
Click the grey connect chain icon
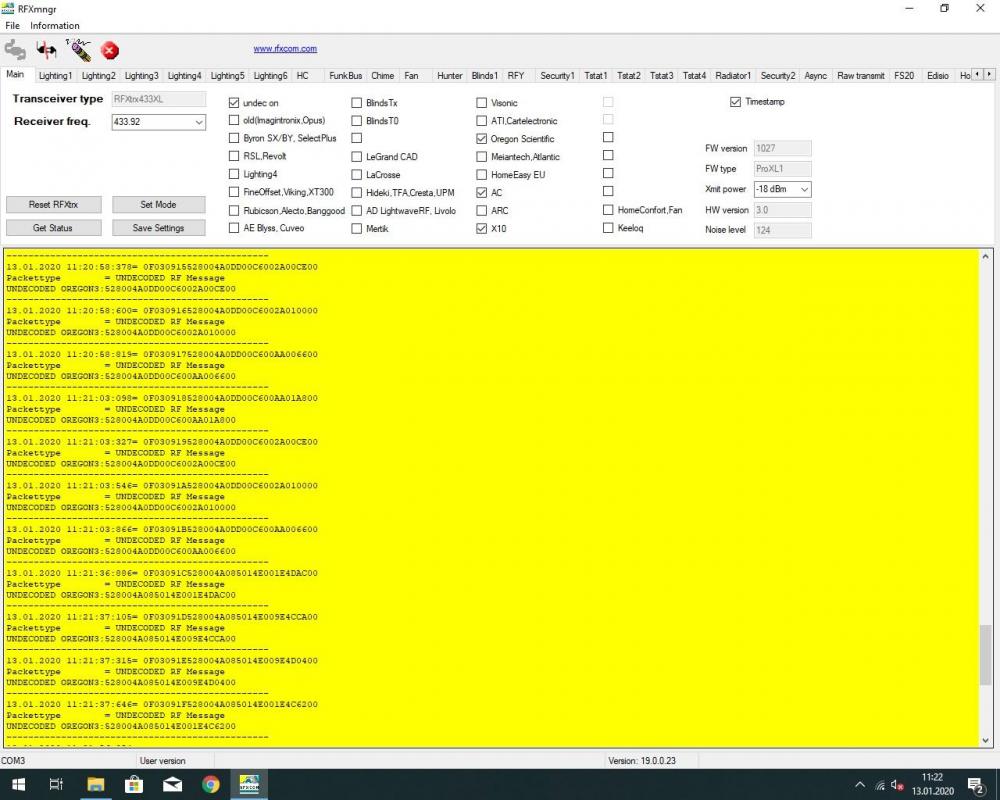click(x=15, y=49)
